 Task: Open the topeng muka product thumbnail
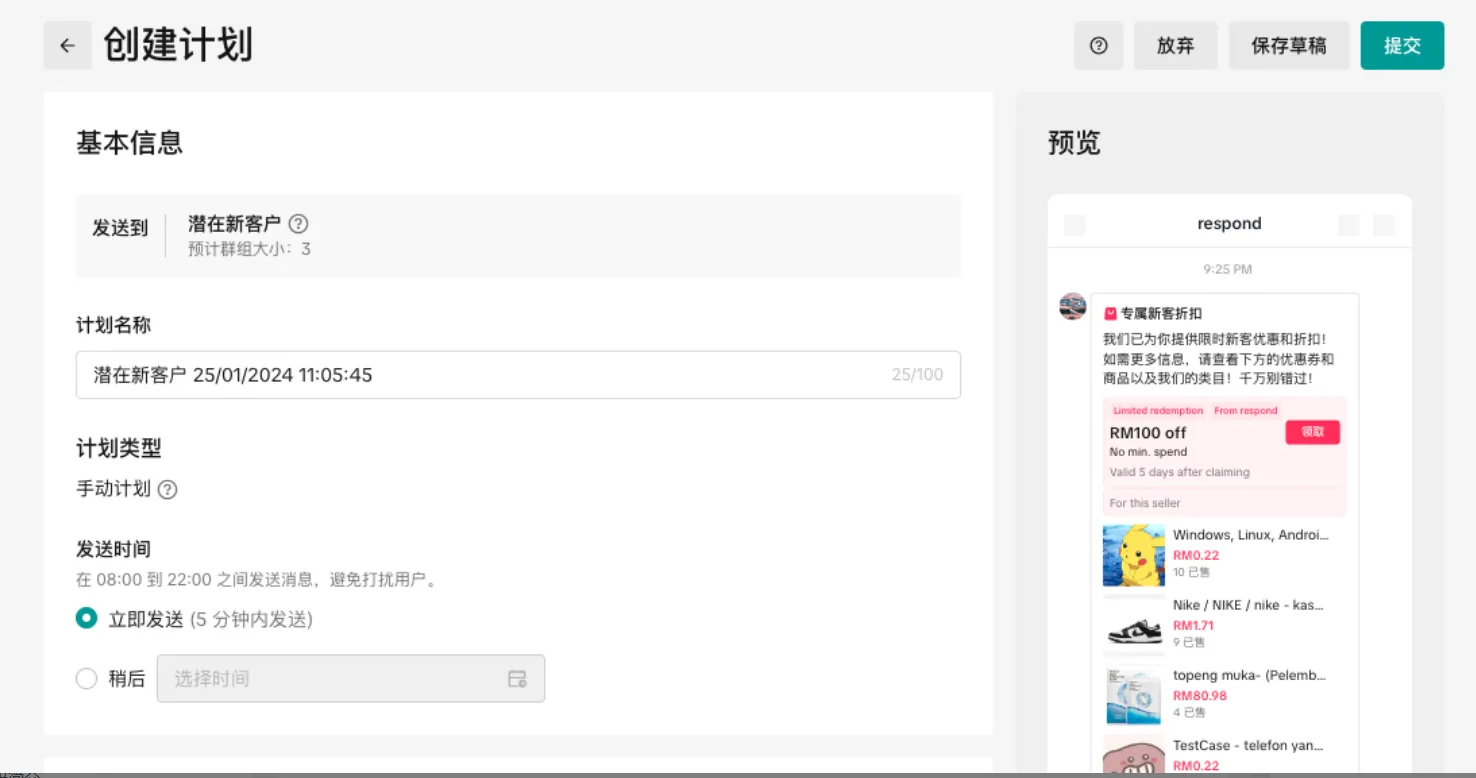click(x=1134, y=695)
